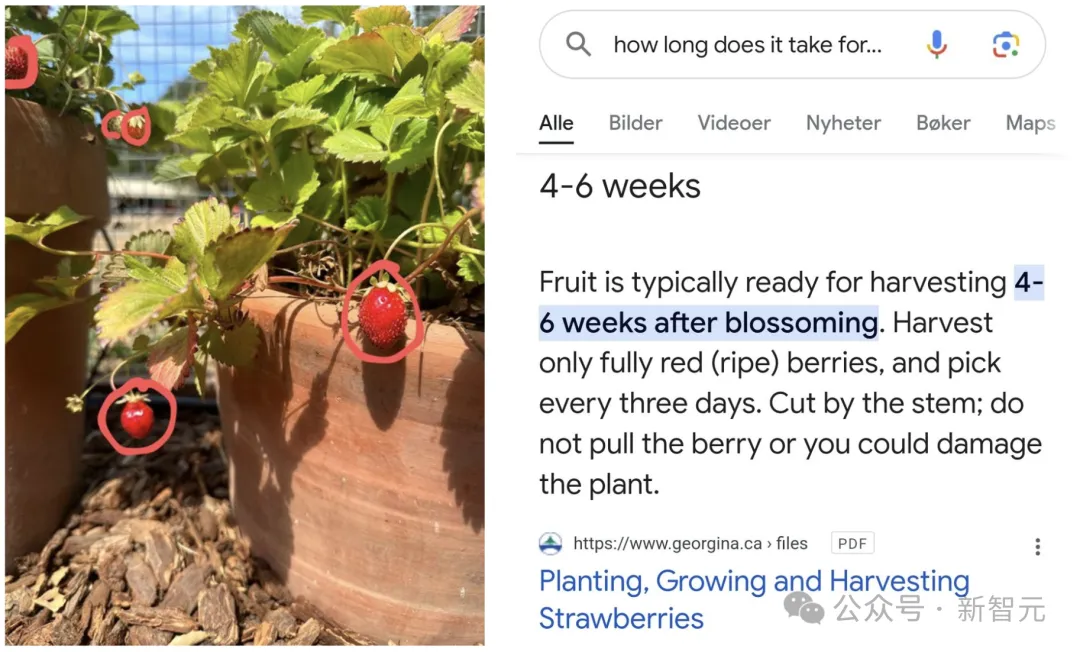
Task: Click the small circled strawberry near mulch
Action: [x=136, y=416]
